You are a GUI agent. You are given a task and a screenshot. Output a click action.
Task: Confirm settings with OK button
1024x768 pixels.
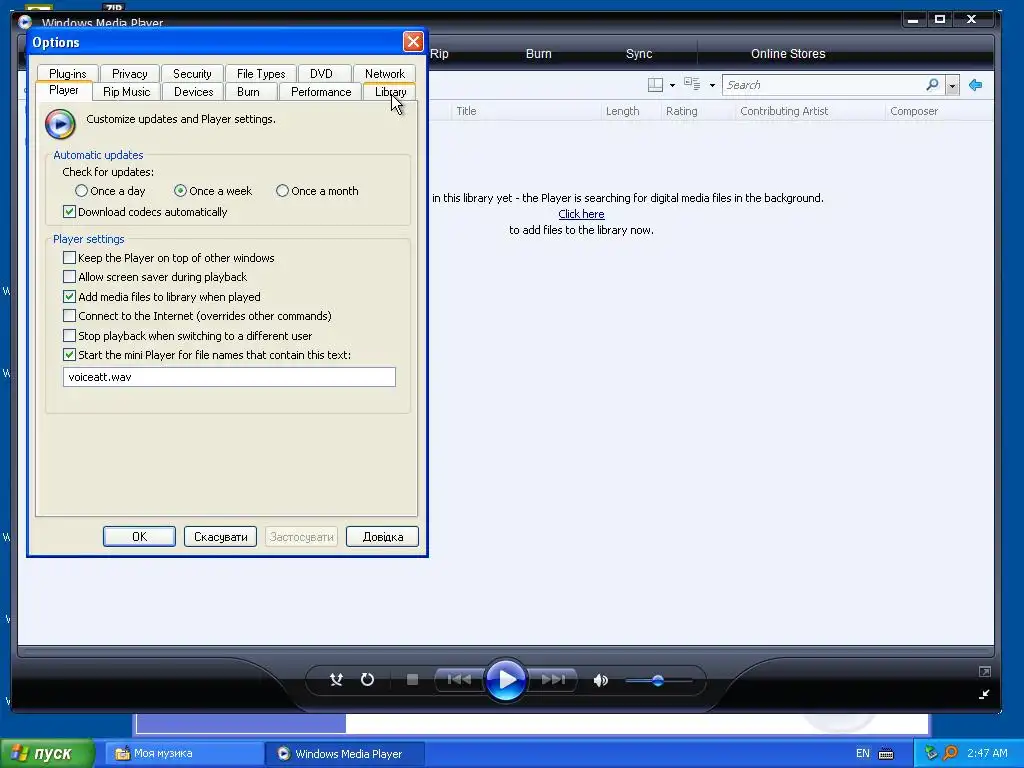click(139, 537)
